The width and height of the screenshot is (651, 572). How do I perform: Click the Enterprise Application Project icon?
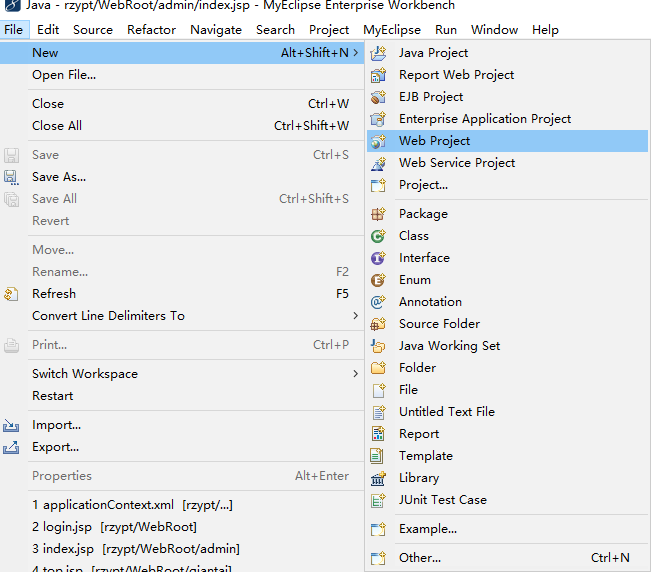[x=378, y=119]
